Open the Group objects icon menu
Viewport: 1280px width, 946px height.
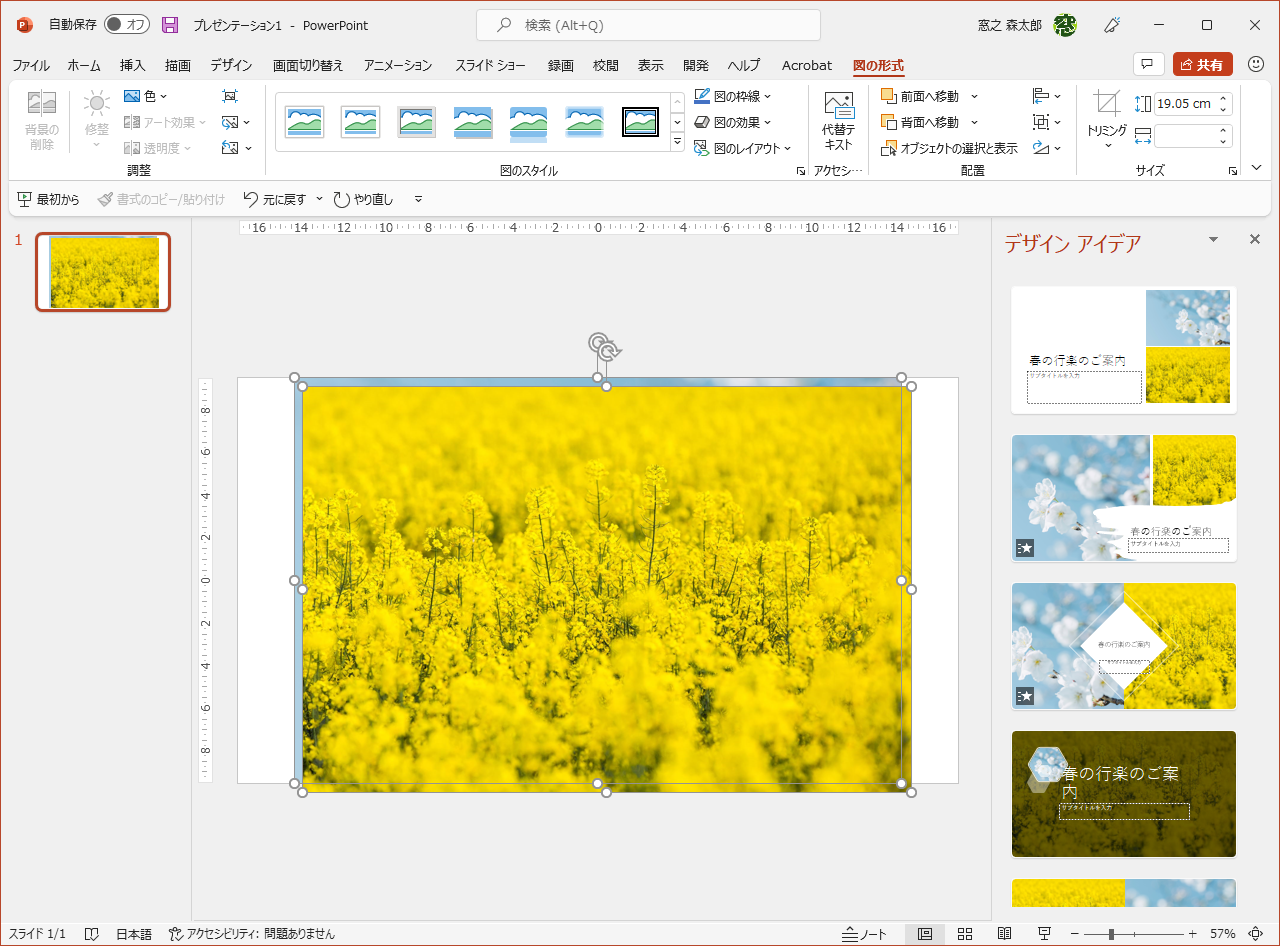click(1047, 122)
